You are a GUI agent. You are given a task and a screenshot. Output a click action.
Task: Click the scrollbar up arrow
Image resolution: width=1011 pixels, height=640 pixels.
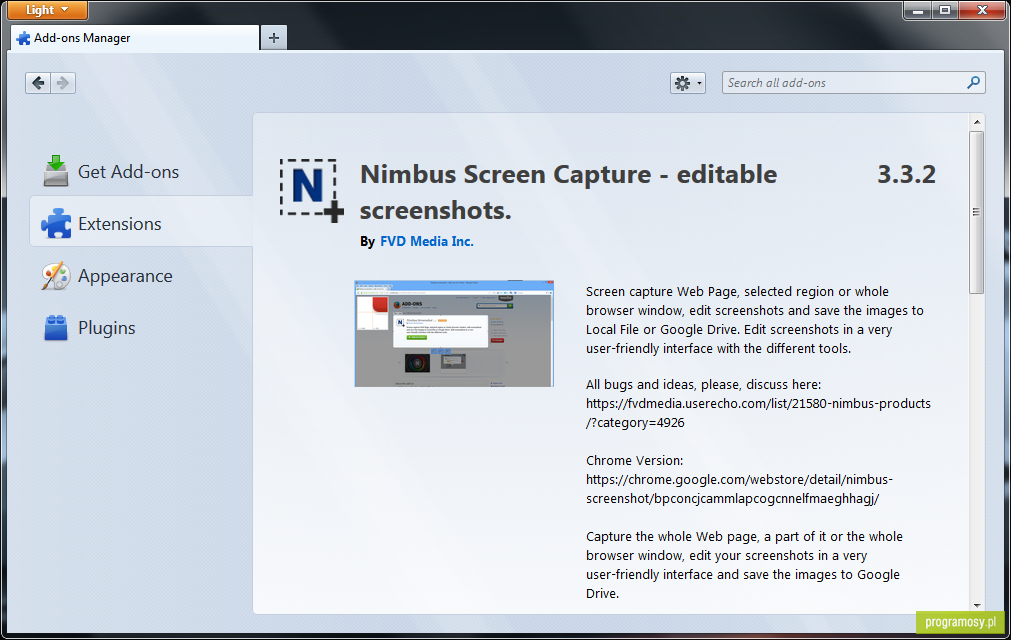[x=977, y=122]
